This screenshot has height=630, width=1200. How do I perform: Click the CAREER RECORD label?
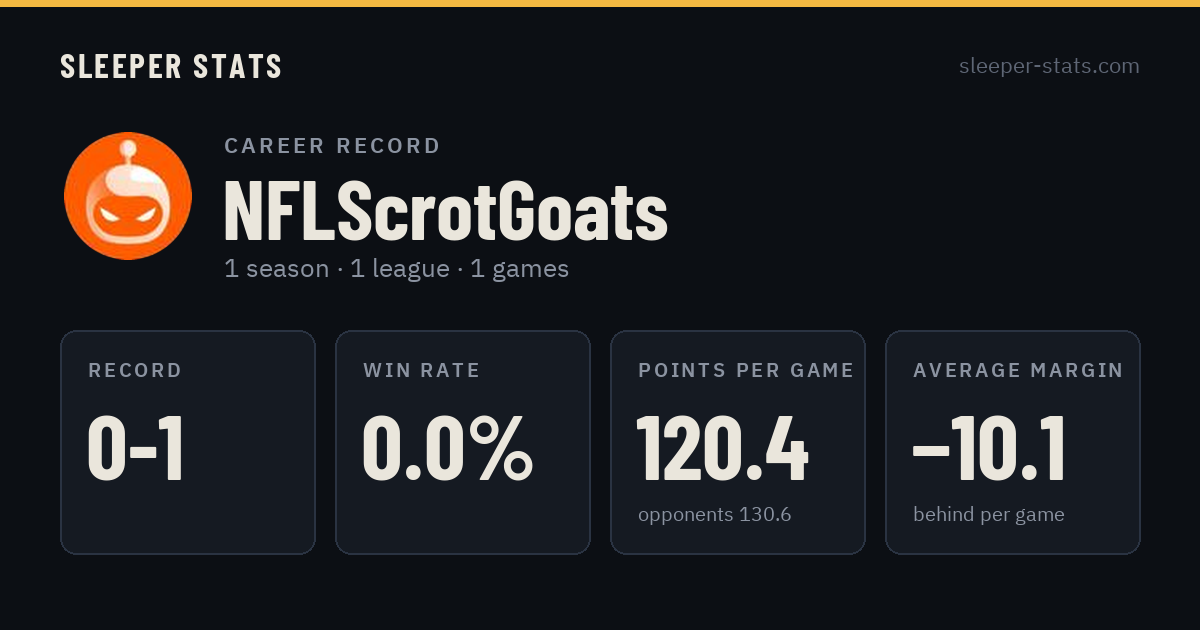pos(332,146)
